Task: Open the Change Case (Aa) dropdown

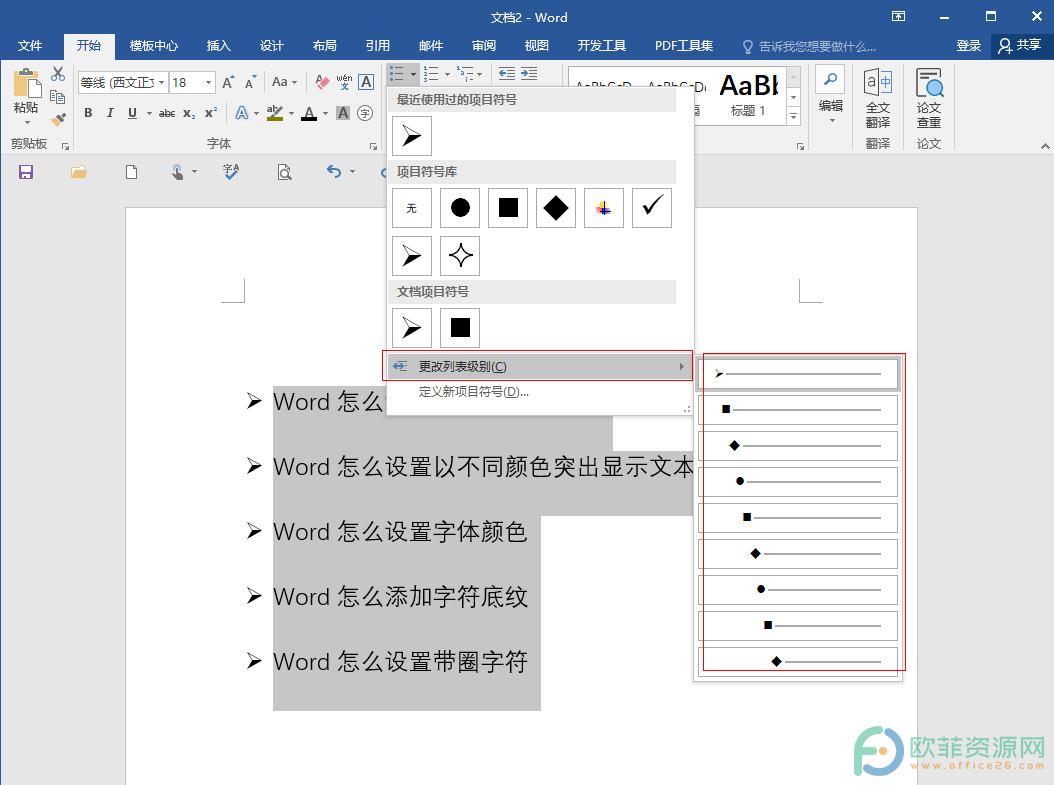Action: point(284,82)
